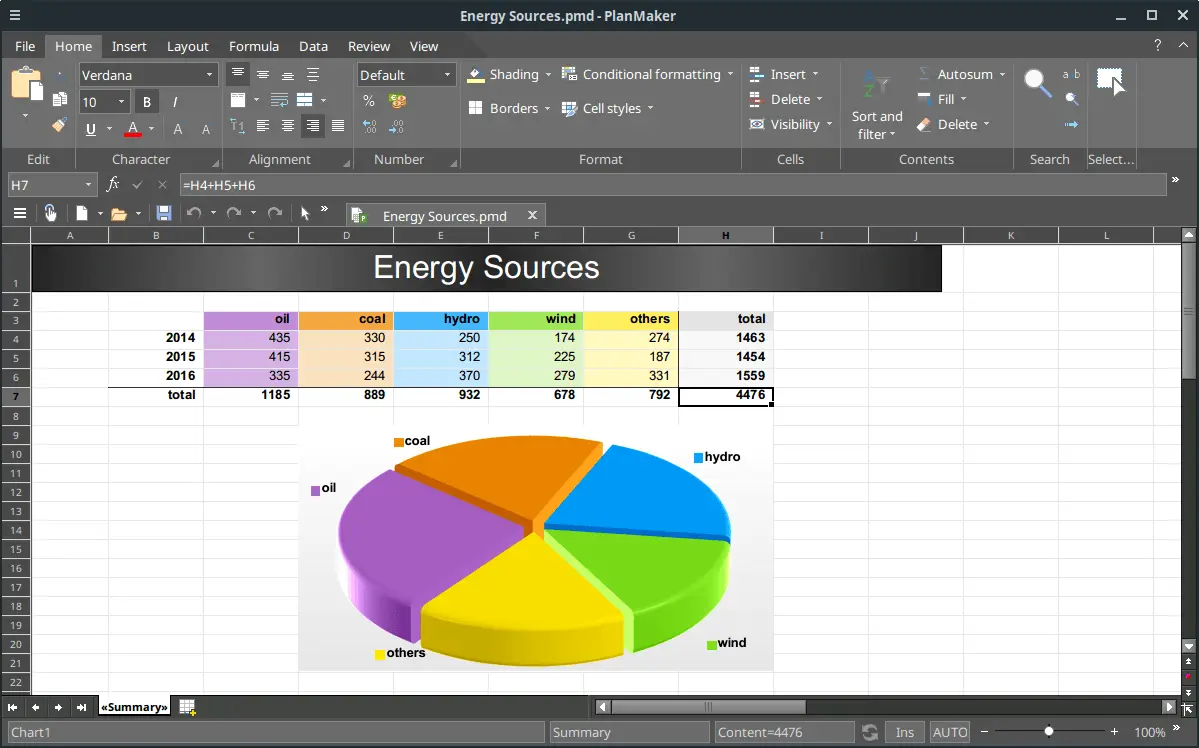Select cell containing 435 for oil 2014

pyautogui.click(x=251, y=338)
